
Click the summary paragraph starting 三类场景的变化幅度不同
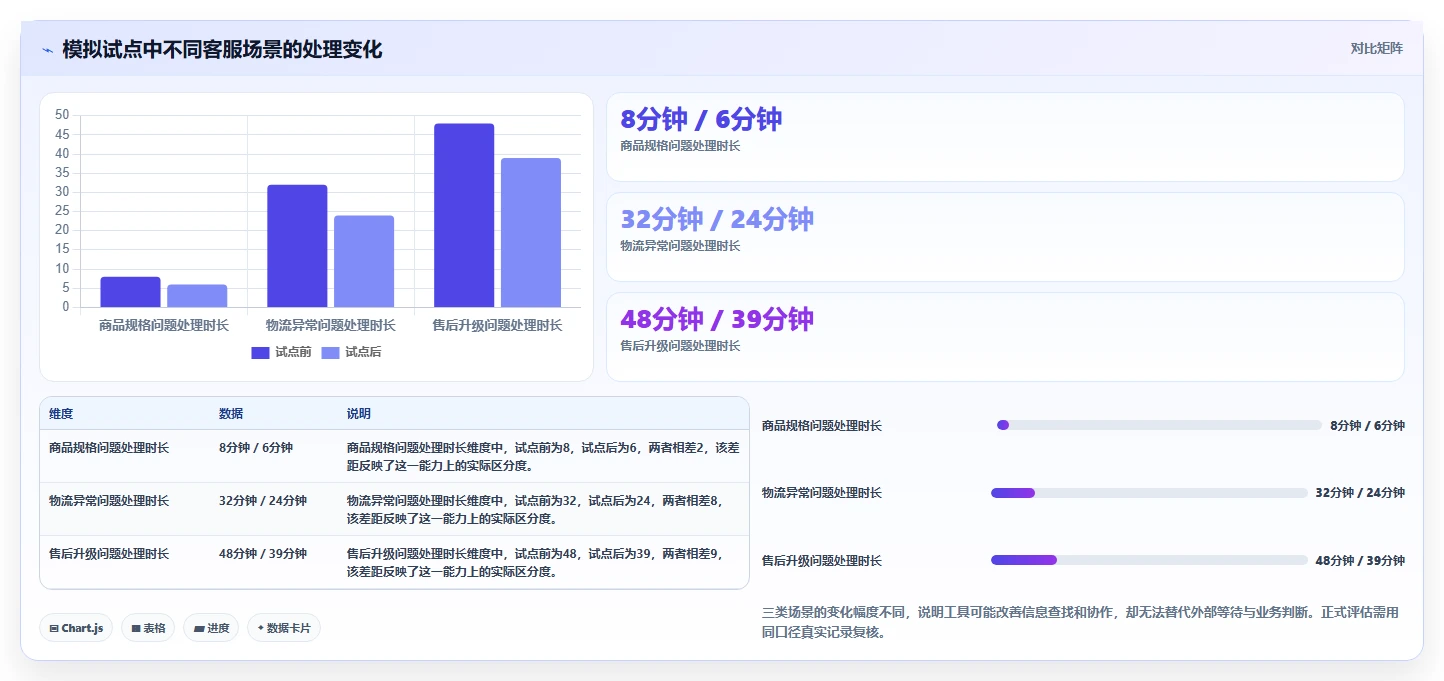[1080, 623]
